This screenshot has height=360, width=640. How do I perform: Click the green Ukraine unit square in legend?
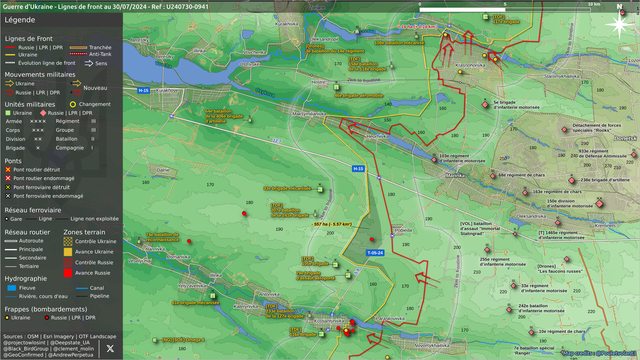coord(8,113)
